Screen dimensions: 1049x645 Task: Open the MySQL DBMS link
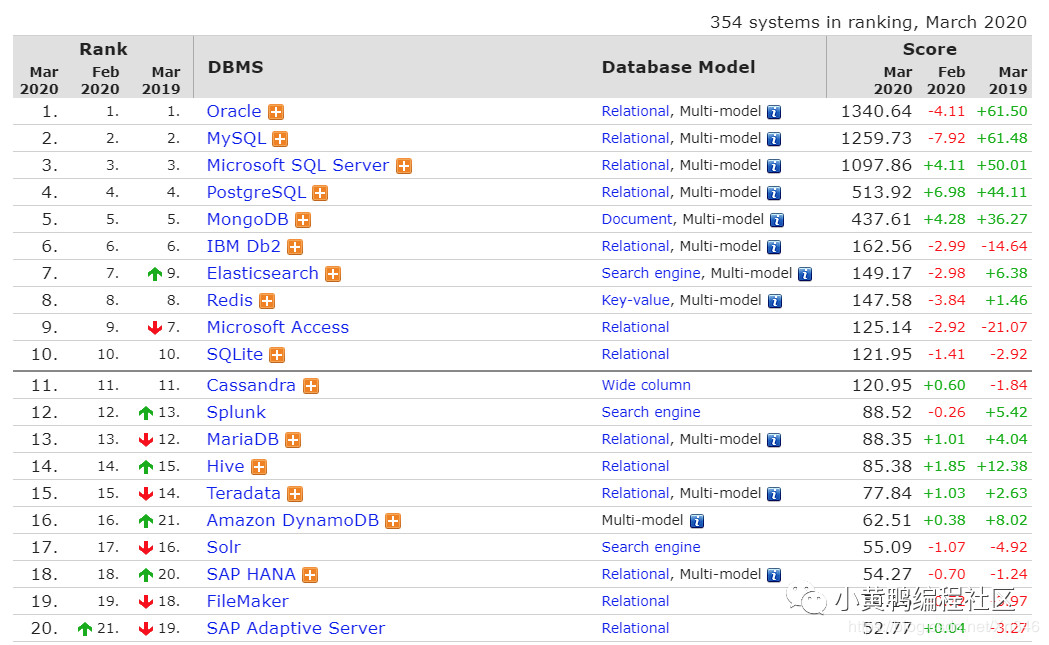(236, 138)
